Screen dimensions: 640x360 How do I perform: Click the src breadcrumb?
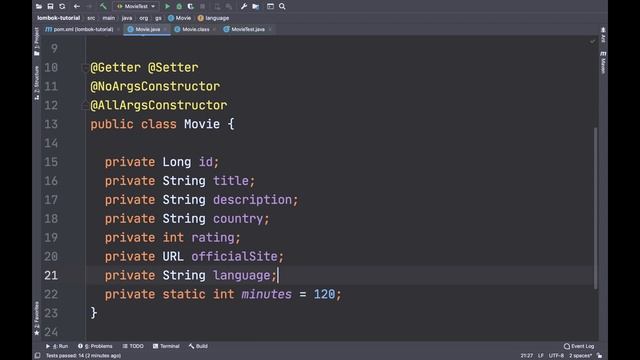(x=91, y=18)
